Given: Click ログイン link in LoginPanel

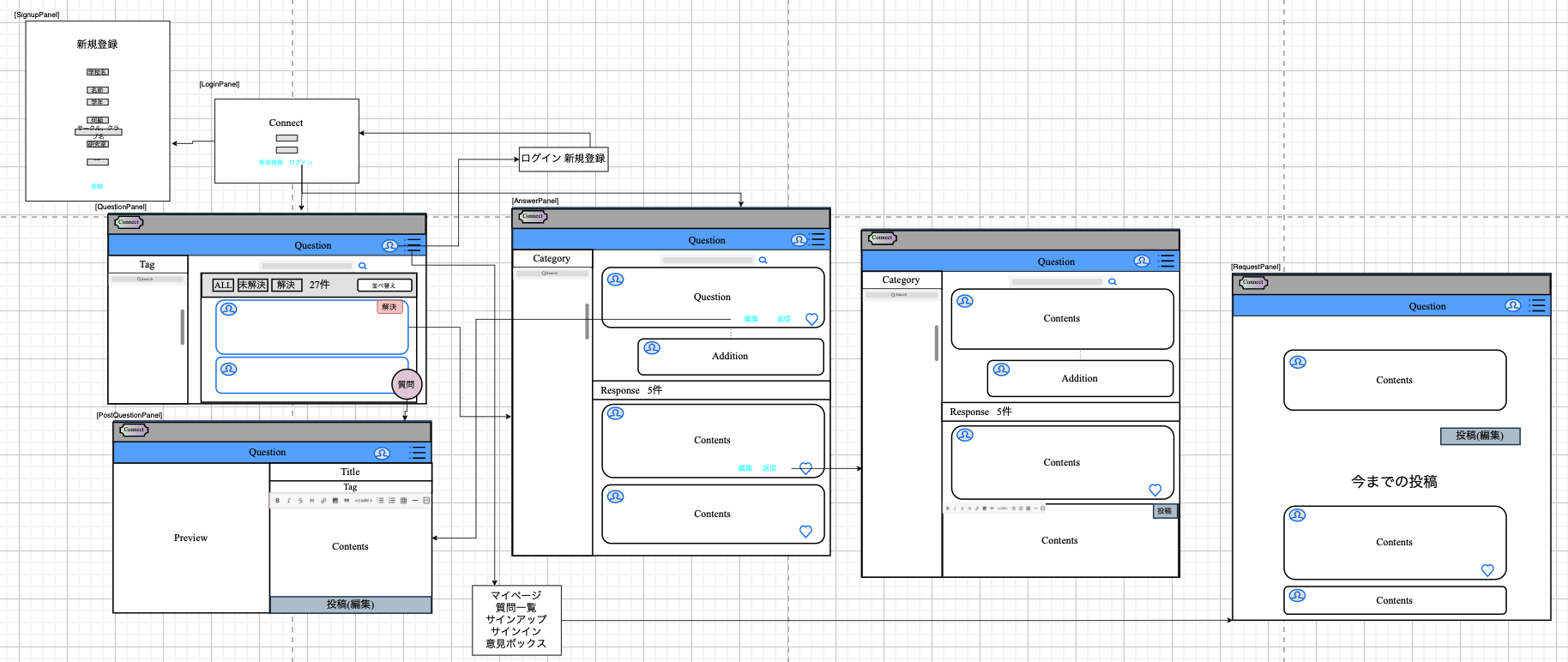Looking at the screenshot, I should click(301, 162).
